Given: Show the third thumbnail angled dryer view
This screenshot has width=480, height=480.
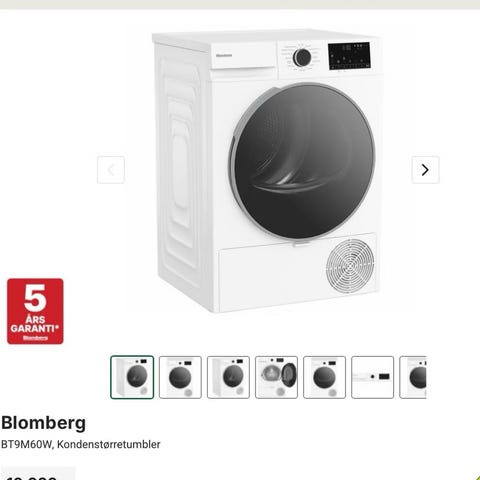Looking at the screenshot, I should (228, 377).
